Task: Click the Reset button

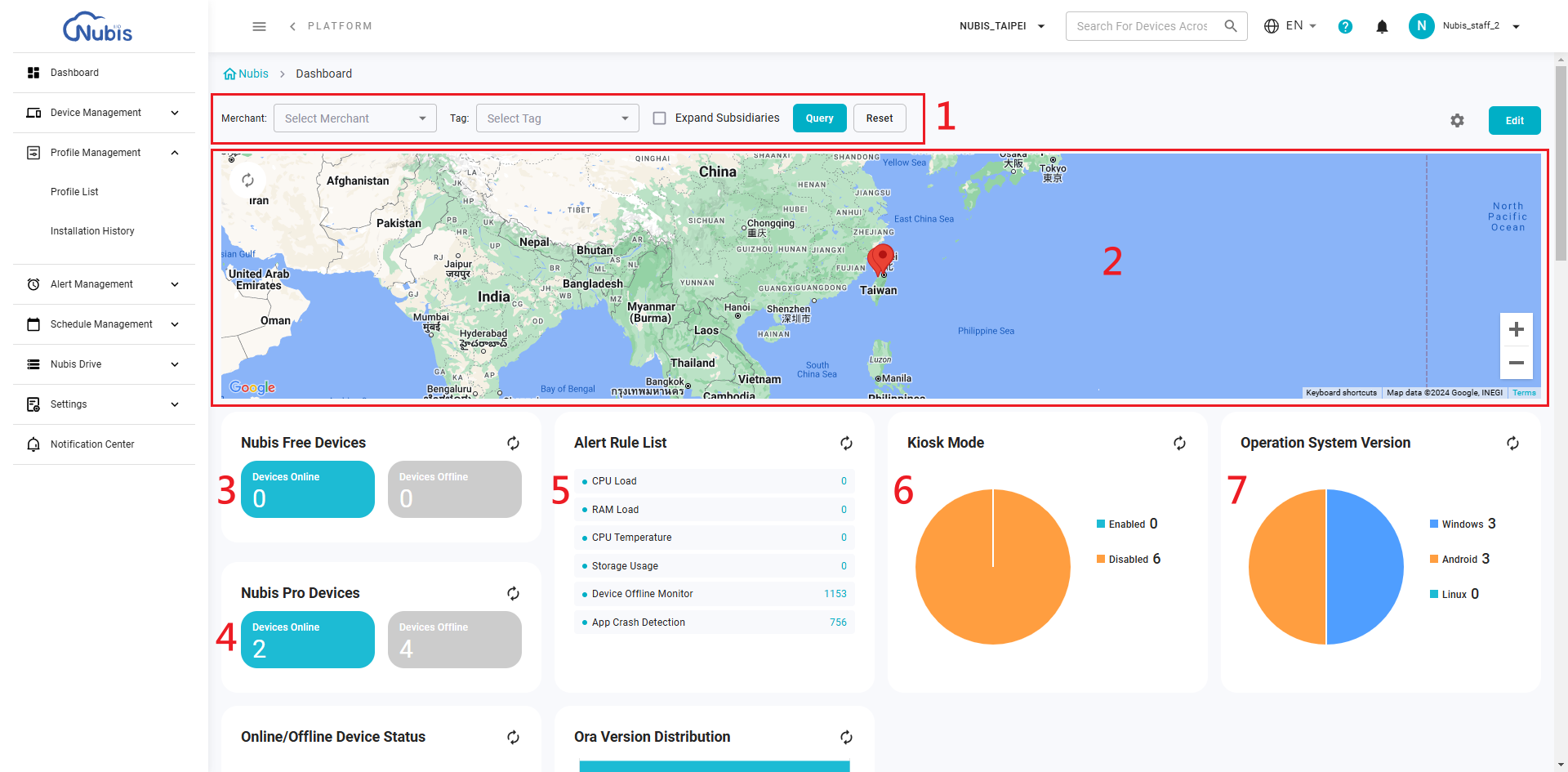Action: (x=880, y=118)
